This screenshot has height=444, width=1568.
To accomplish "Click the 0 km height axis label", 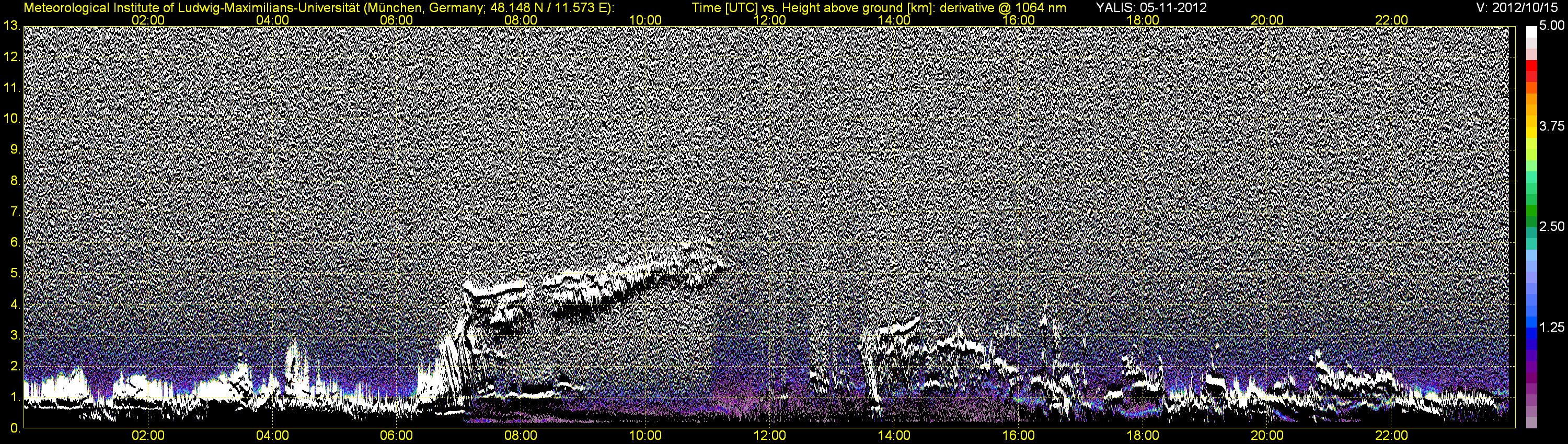I will [x=15, y=428].
